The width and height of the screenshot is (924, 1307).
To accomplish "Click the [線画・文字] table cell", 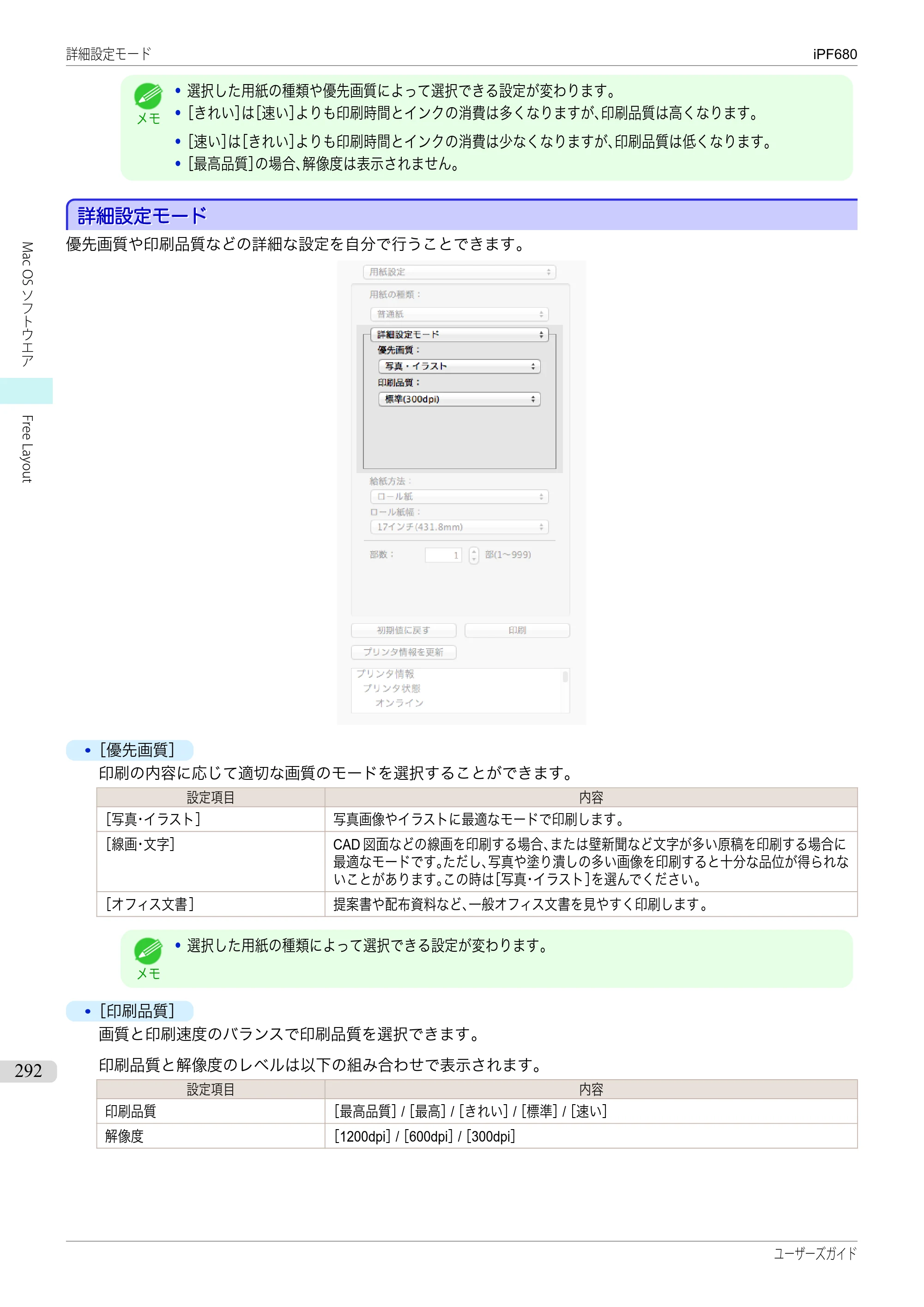I will pos(211,861).
